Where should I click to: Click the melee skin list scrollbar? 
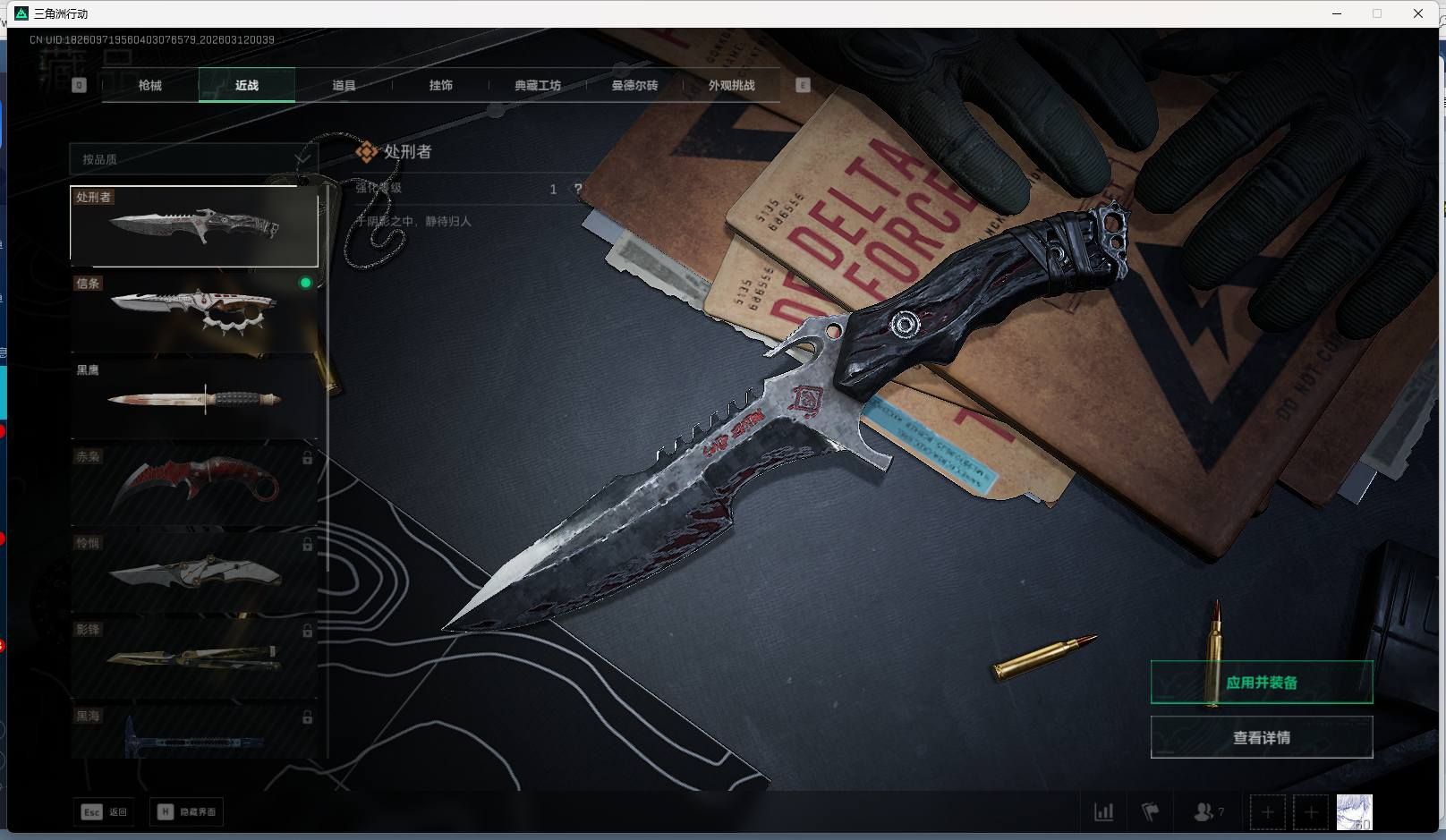327,379
